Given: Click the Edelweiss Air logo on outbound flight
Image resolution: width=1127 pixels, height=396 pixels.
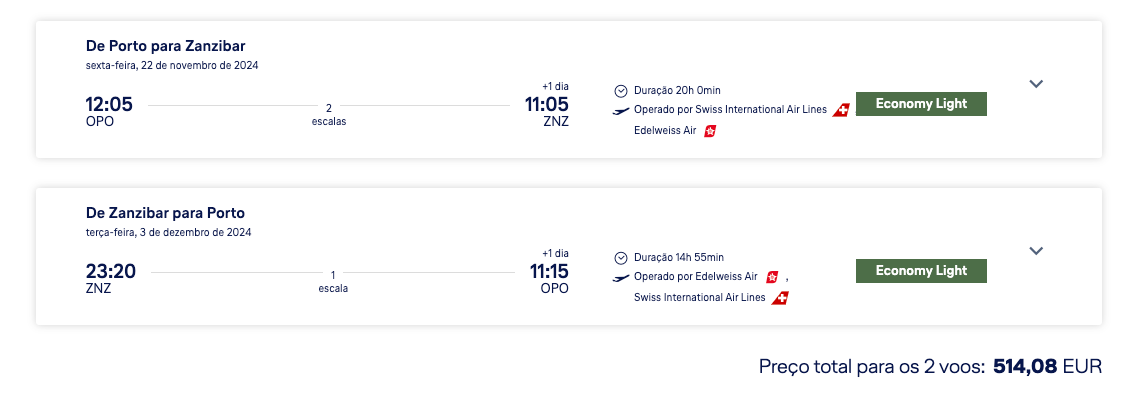Looking at the screenshot, I should click(x=710, y=131).
